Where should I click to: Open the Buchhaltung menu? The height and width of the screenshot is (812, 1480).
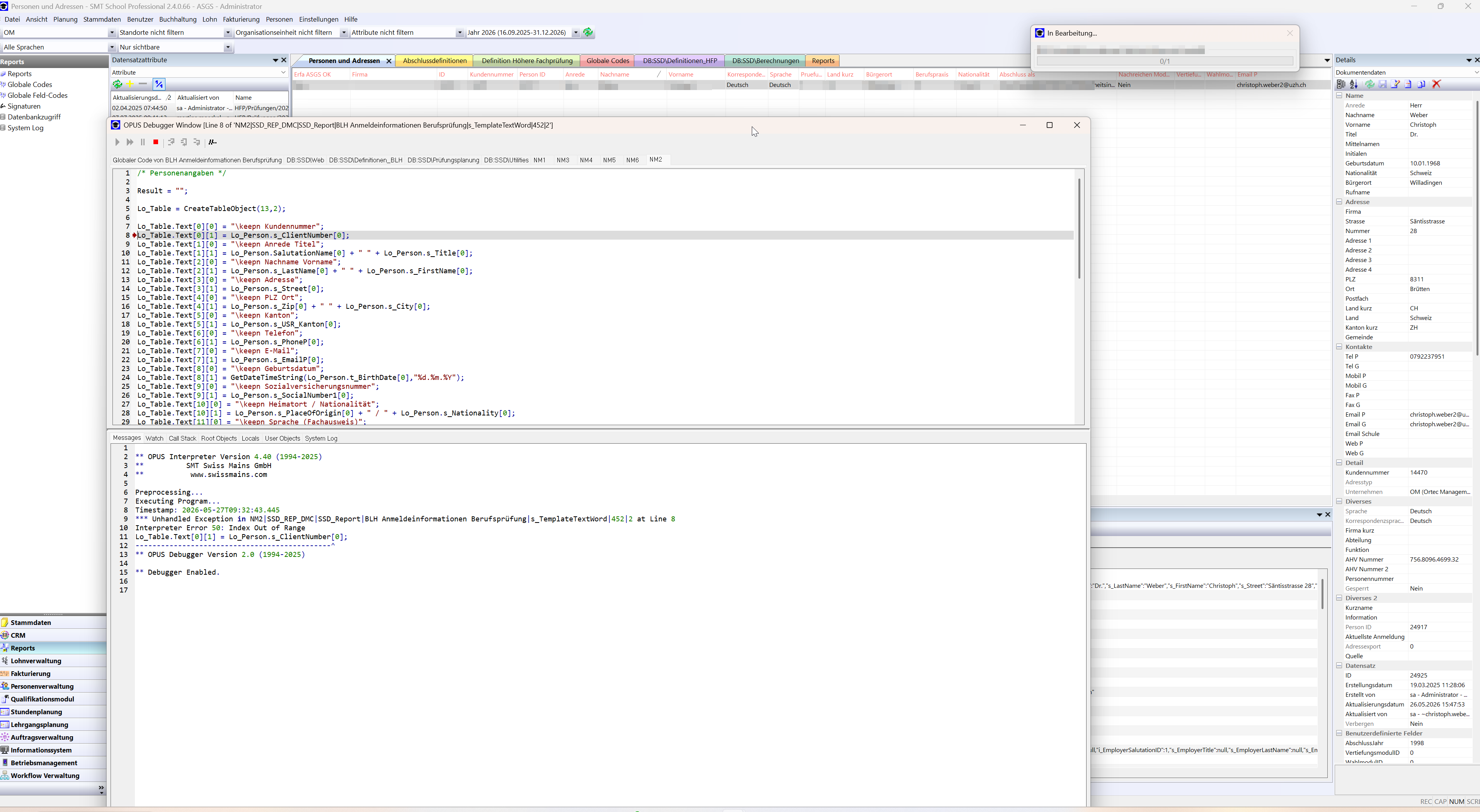click(177, 19)
